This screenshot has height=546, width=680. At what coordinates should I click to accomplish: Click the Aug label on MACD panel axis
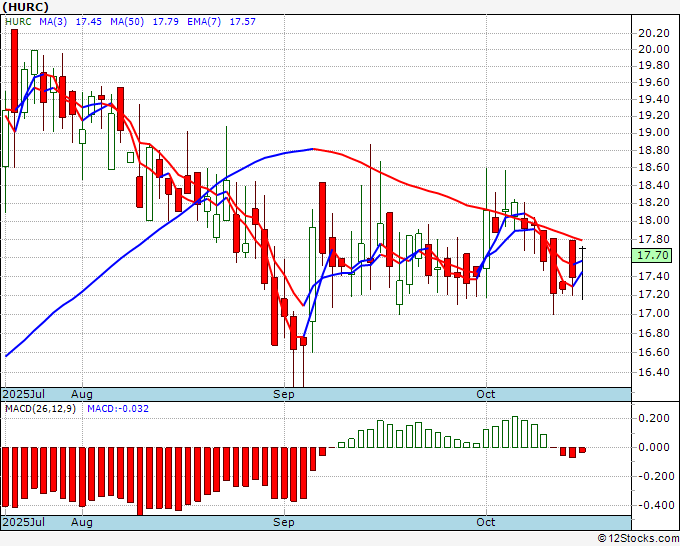click(82, 522)
